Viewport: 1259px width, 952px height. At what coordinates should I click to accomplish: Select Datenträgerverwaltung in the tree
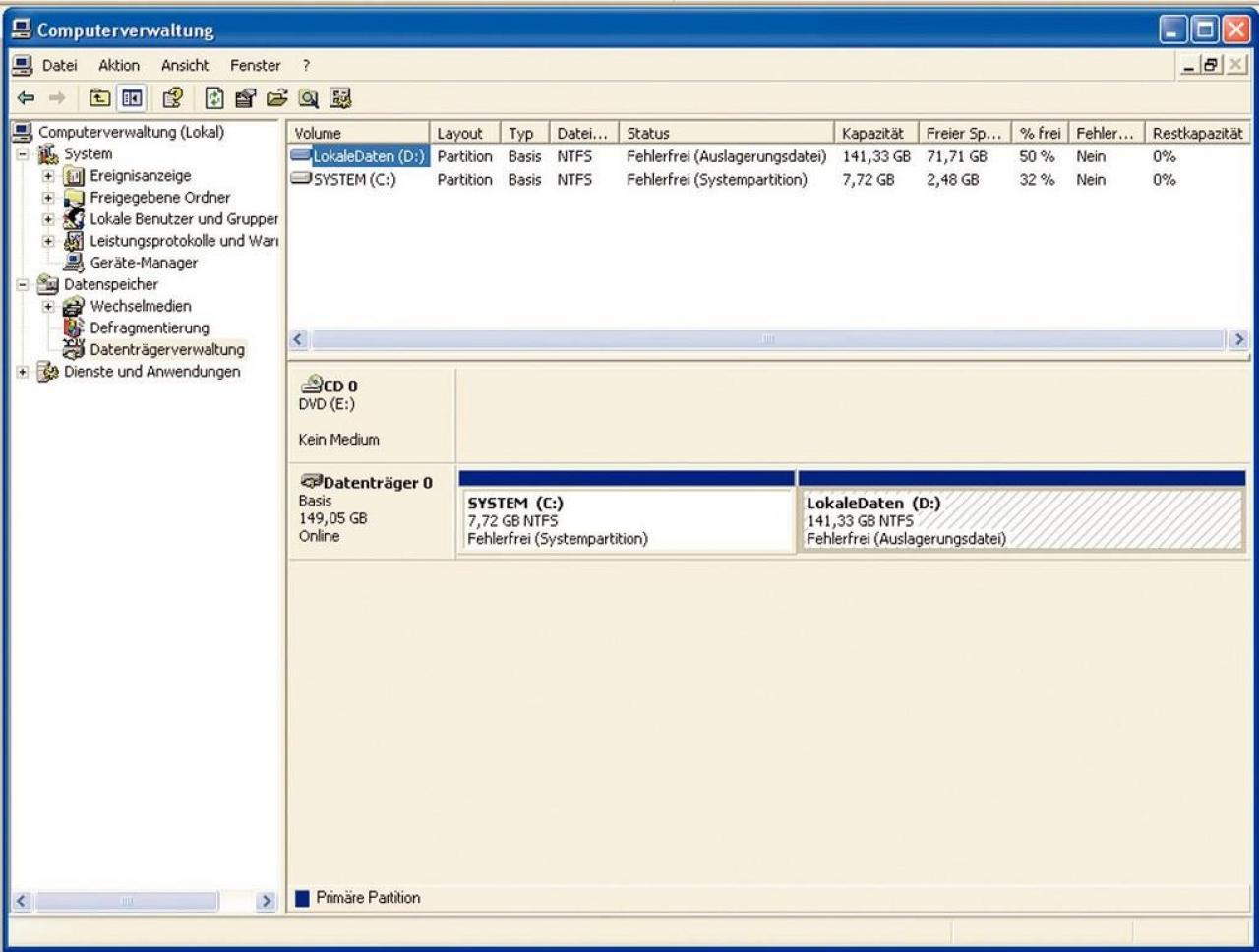point(166,349)
